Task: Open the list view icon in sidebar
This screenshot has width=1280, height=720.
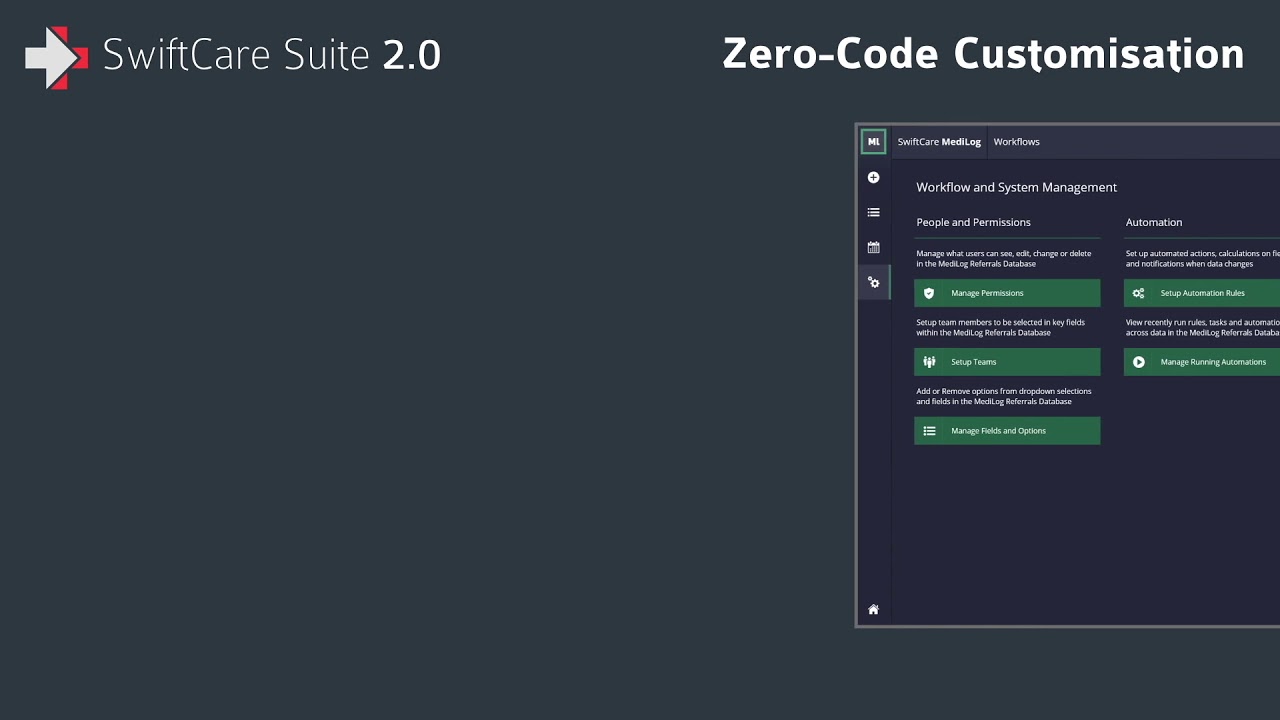Action: pyautogui.click(x=873, y=213)
